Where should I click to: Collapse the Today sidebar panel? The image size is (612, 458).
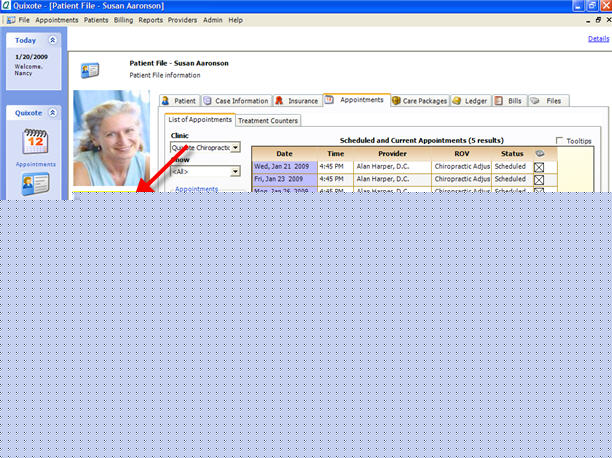(52, 40)
